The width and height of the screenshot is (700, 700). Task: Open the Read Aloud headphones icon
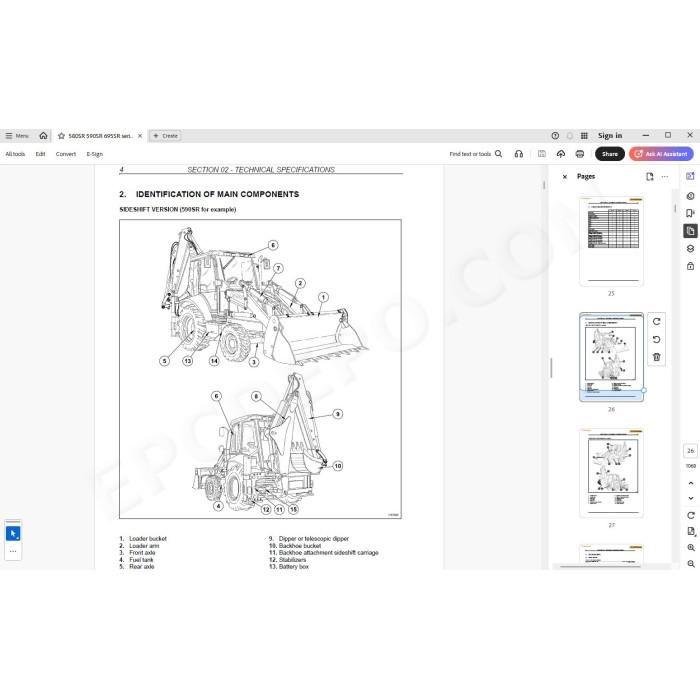[519, 154]
